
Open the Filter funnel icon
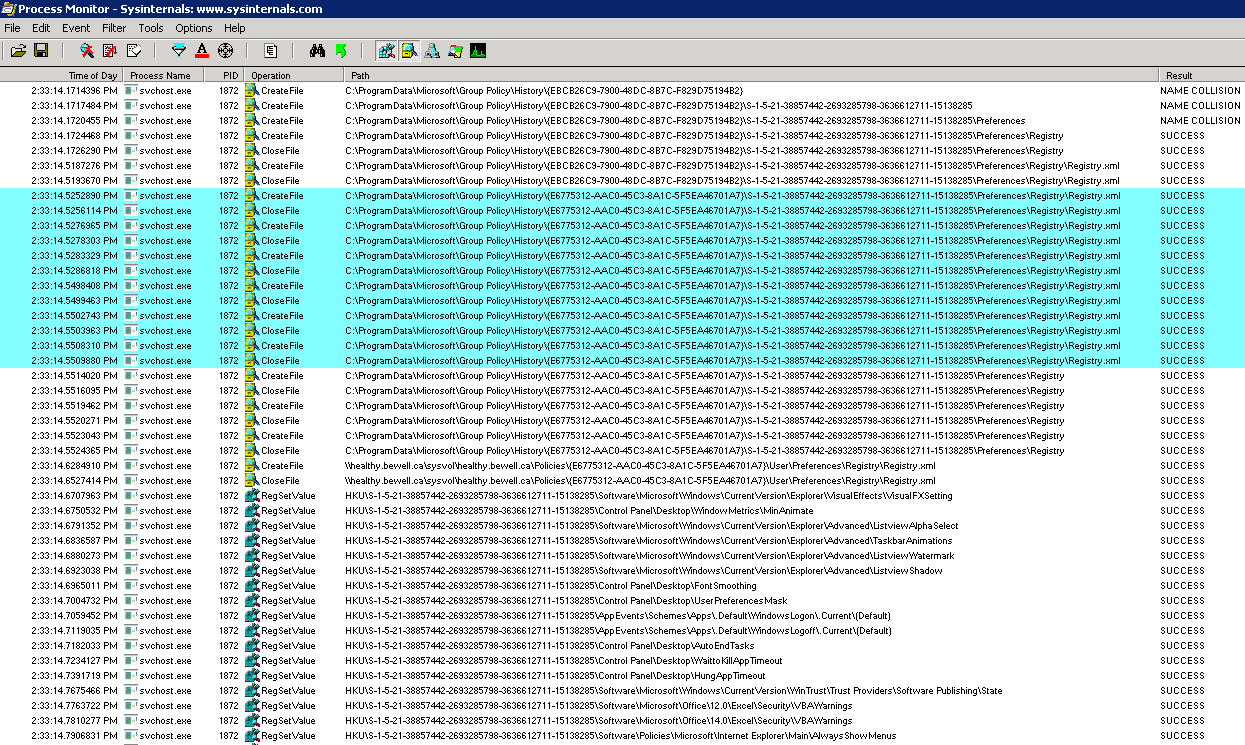coord(179,50)
